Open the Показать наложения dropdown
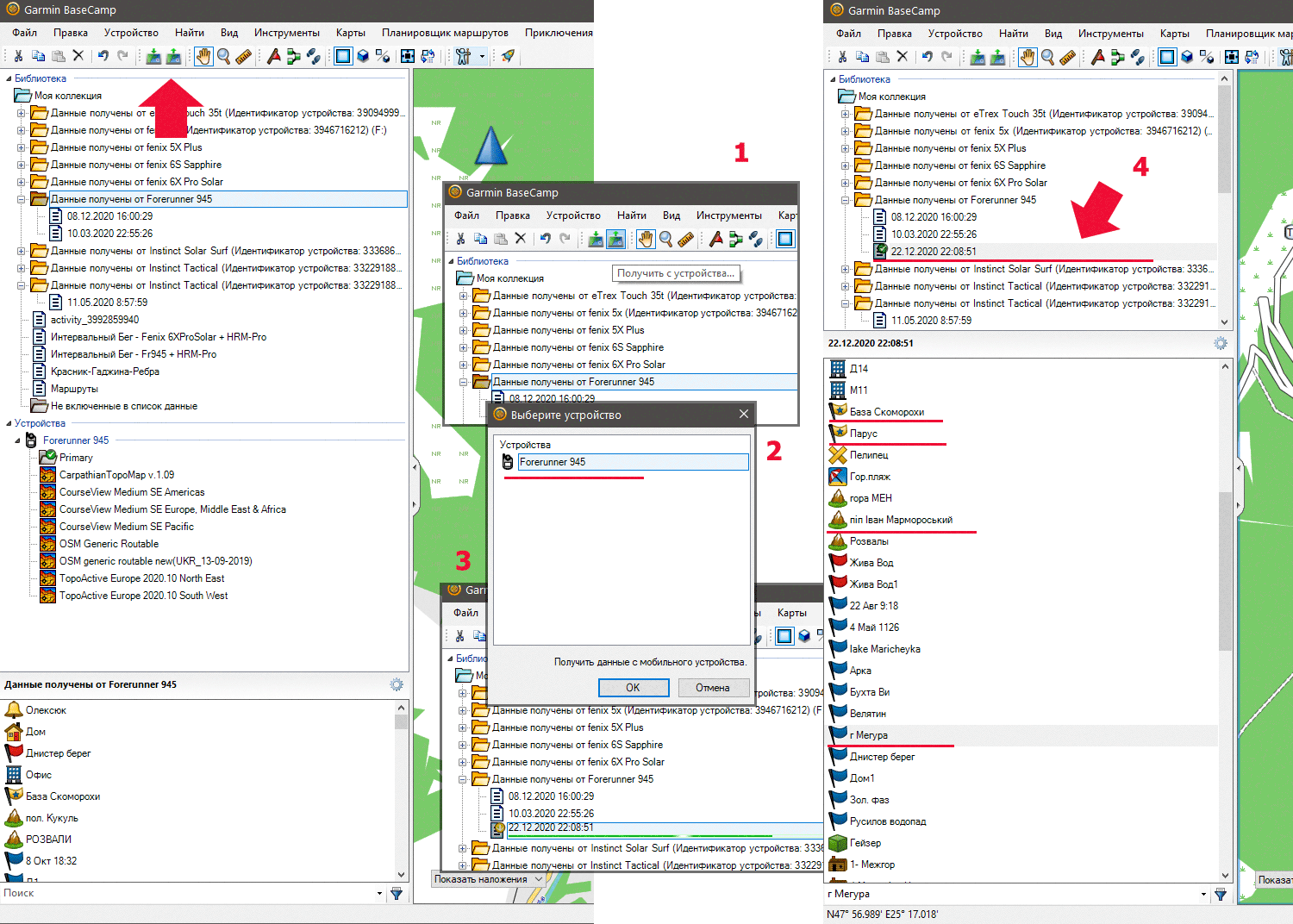The width and height of the screenshot is (1293, 924). (539, 879)
